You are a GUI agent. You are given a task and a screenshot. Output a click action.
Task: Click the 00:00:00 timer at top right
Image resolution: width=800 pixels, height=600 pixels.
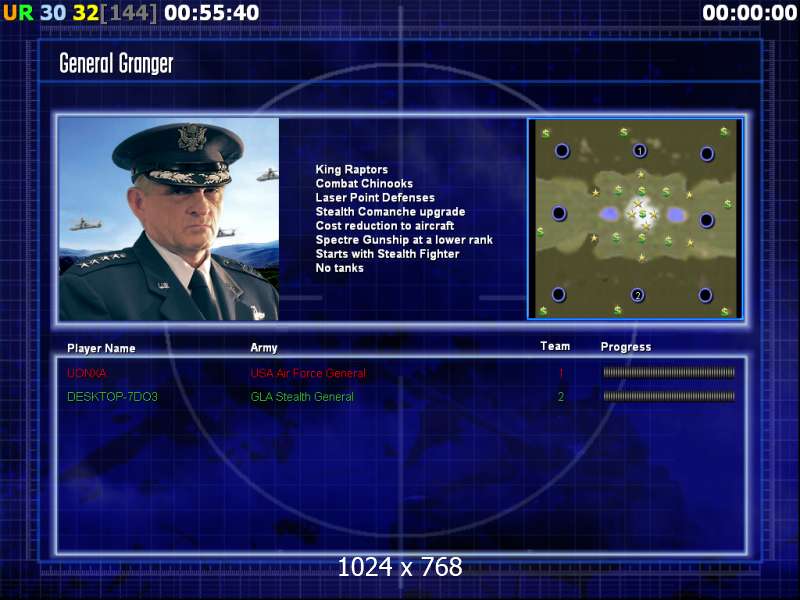point(749,13)
